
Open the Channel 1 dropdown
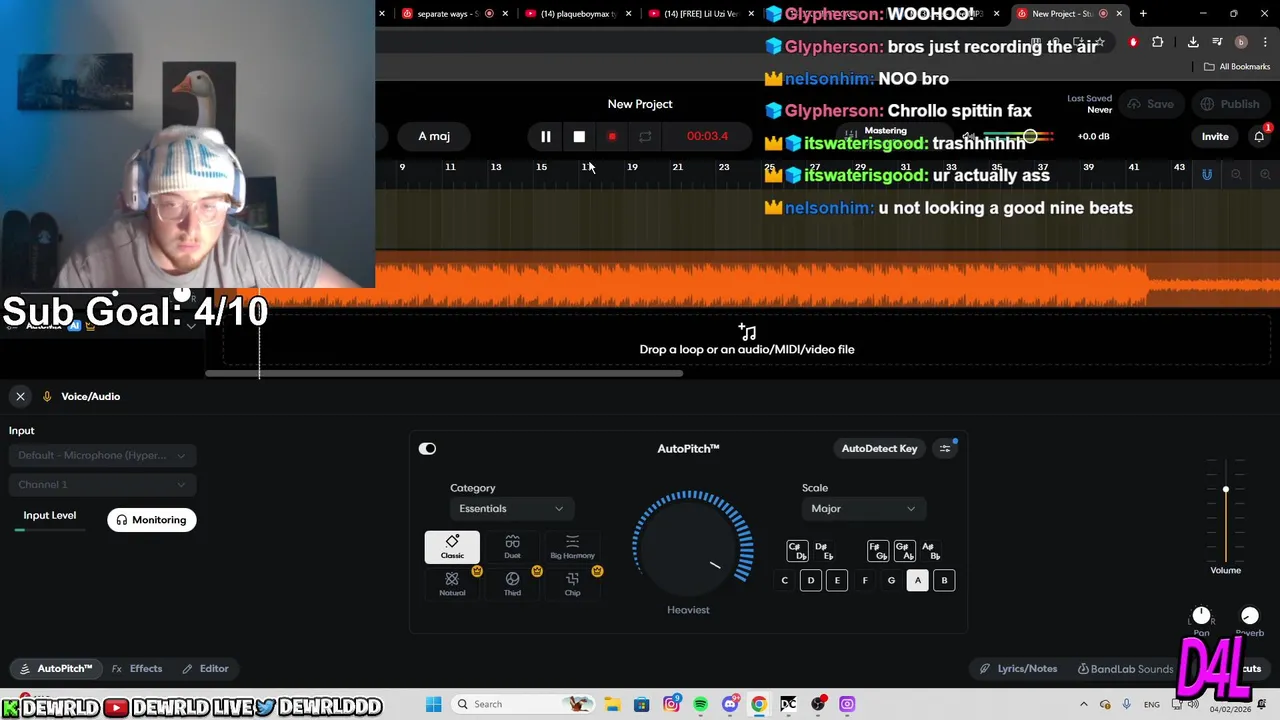coord(102,484)
